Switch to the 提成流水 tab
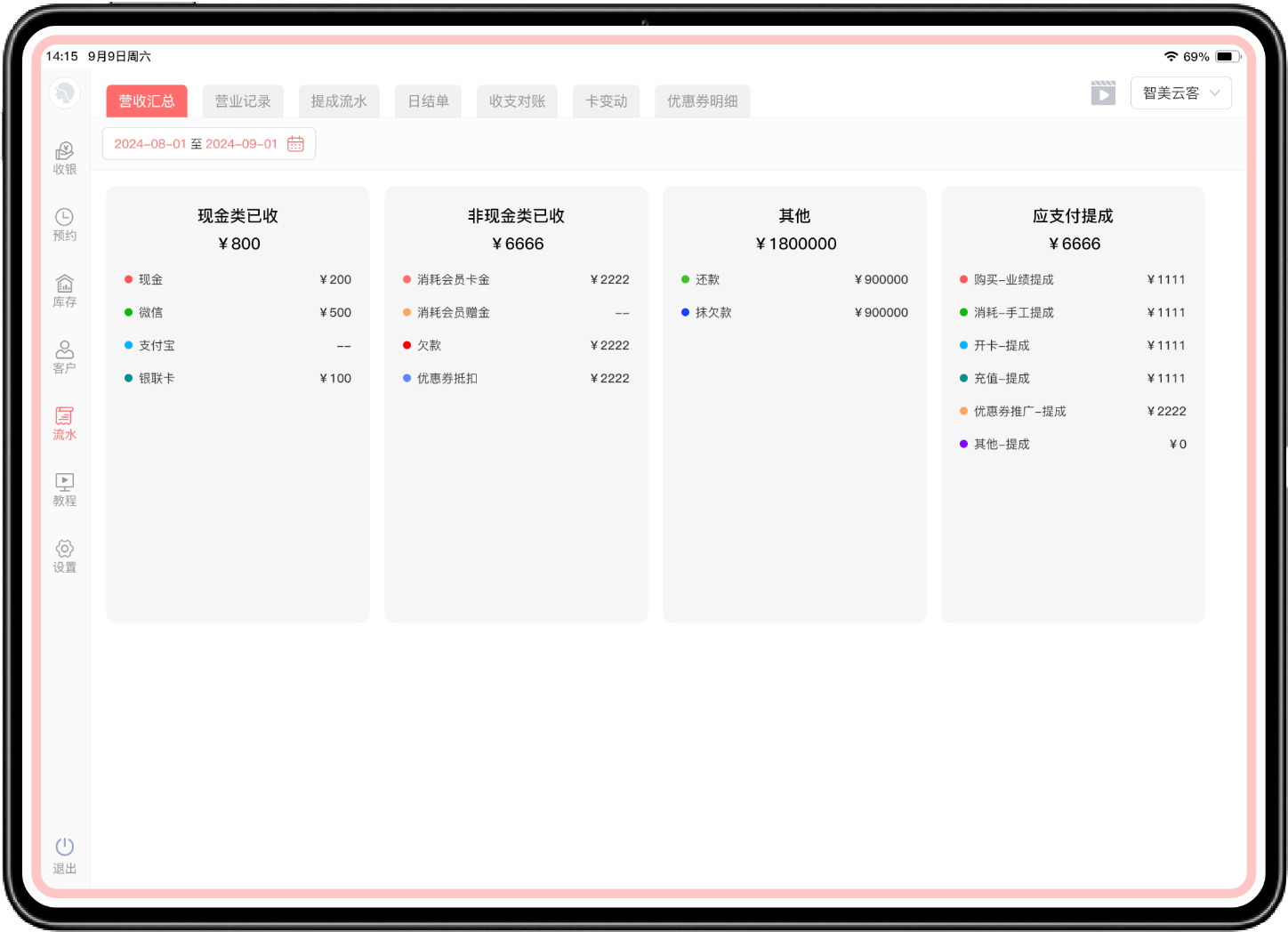The height and width of the screenshot is (932, 1288). click(x=339, y=101)
